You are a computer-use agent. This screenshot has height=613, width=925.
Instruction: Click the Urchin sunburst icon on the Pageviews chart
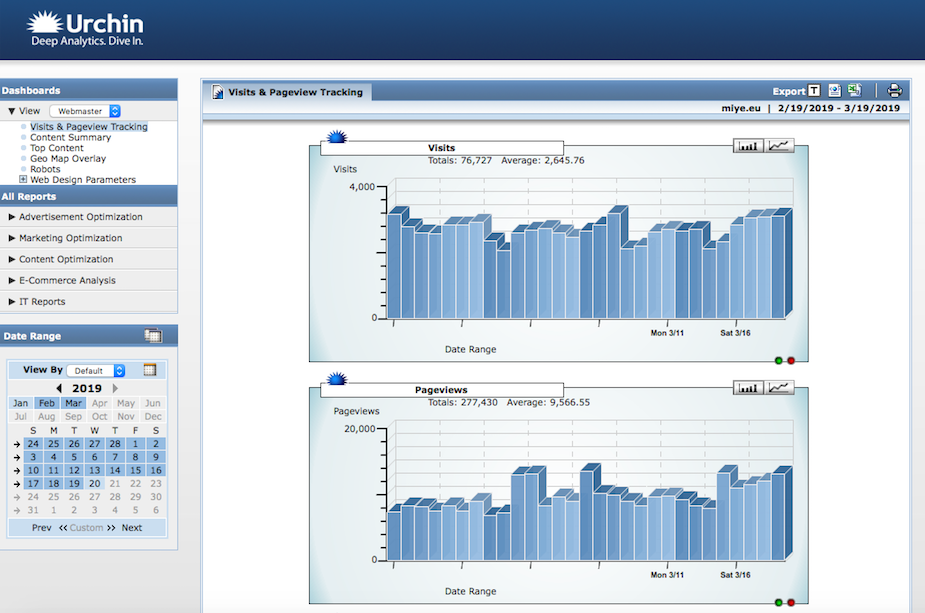coord(337,379)
